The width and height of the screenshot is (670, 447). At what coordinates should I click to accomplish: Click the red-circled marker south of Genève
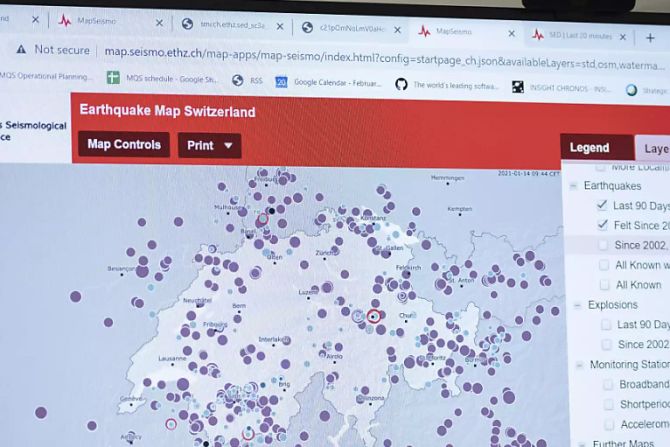coord(171,424)
